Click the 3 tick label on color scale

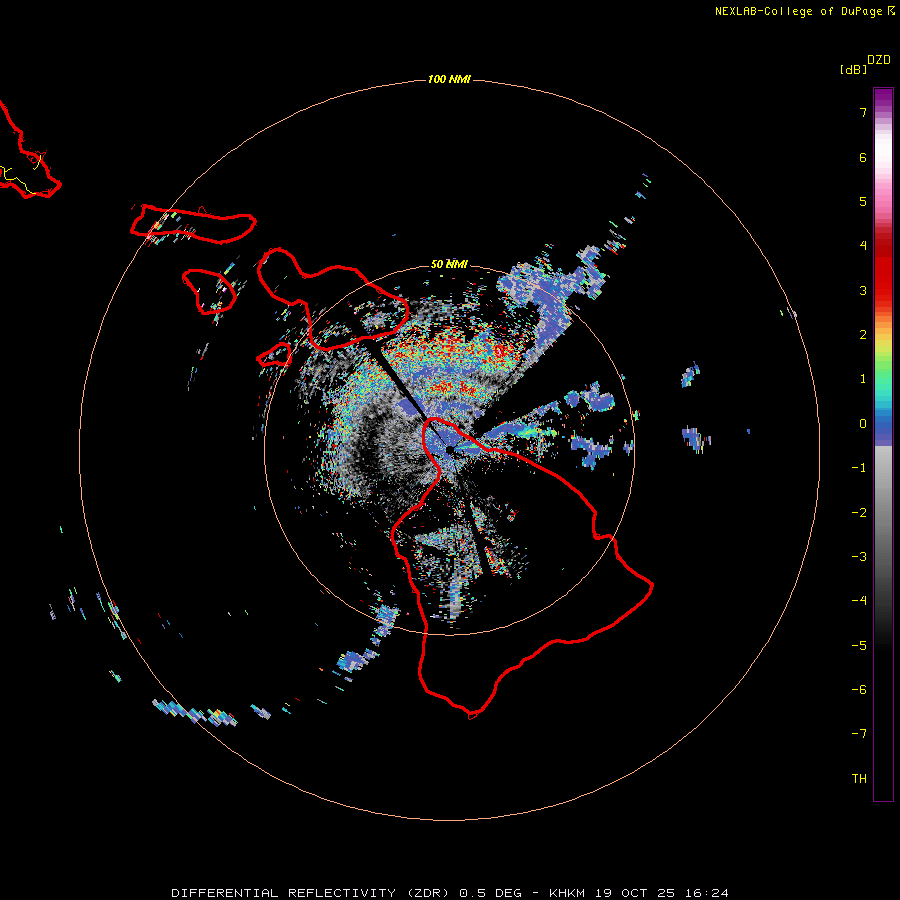(863, 290)
